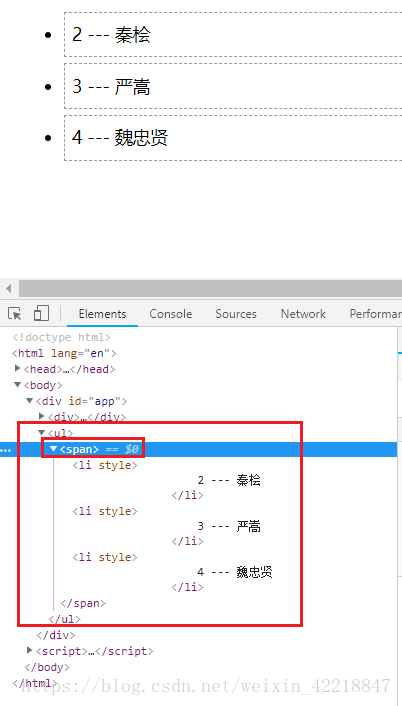This screenshot has width=402, height=706.
Task: Open the Elements tab
Action: [x=102, y=314]
